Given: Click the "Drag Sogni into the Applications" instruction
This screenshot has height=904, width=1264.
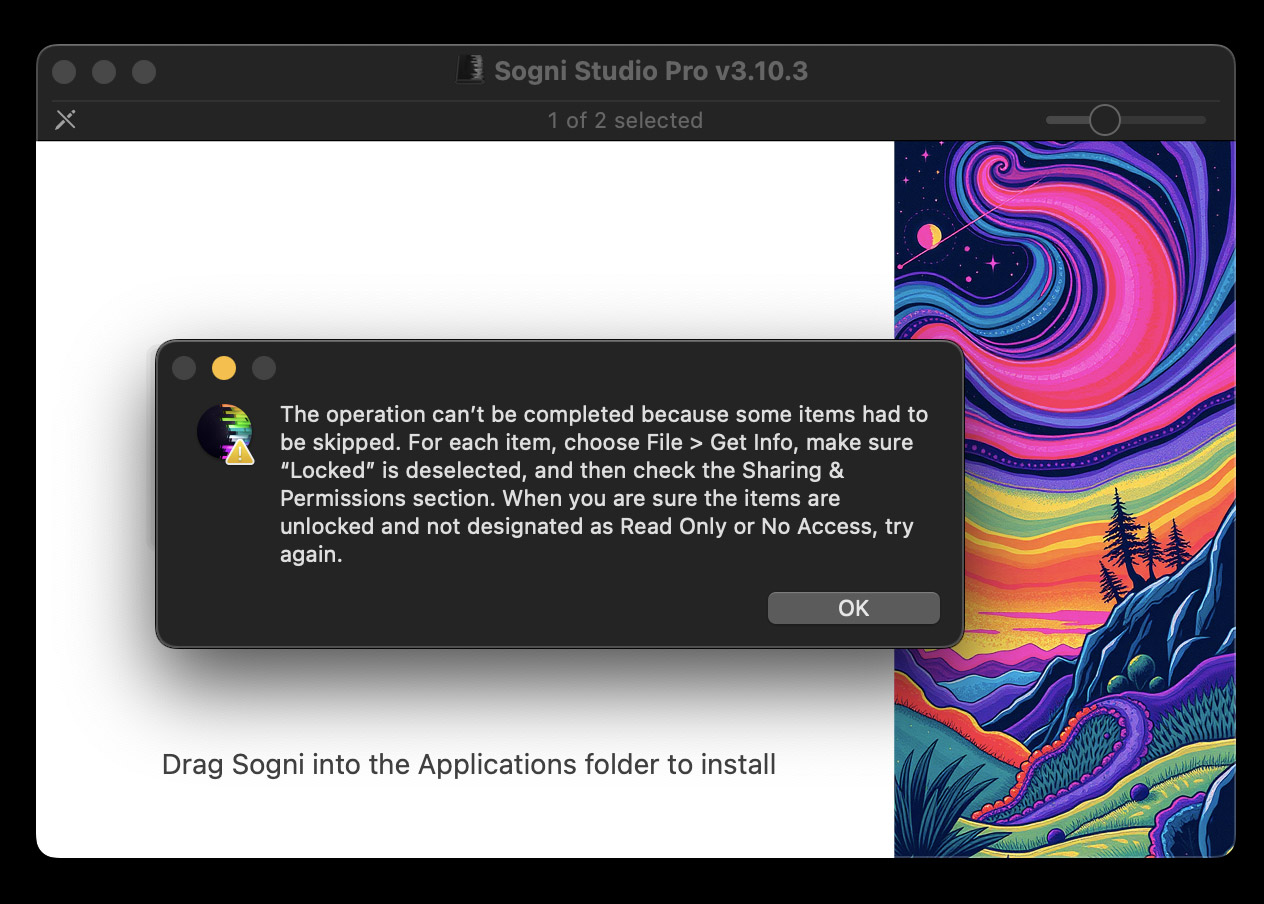Looking at the screenshot, I should pyautogui.click(x=468, y=765).
